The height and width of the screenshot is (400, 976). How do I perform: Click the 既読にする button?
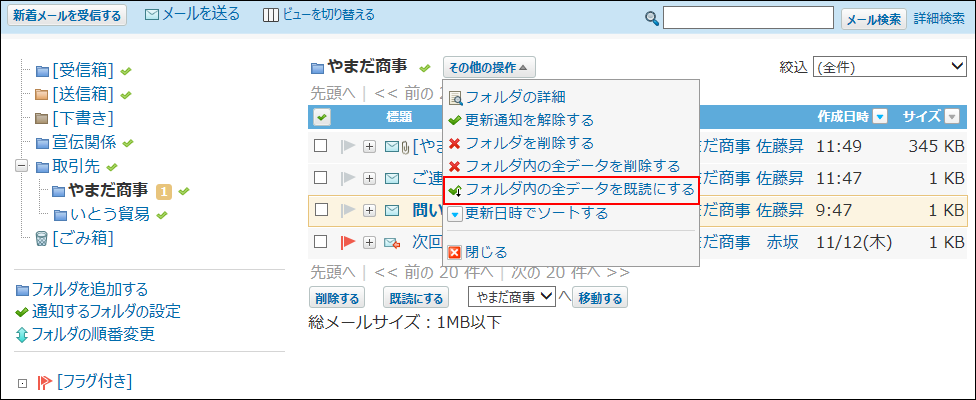[x=416, y=298]
